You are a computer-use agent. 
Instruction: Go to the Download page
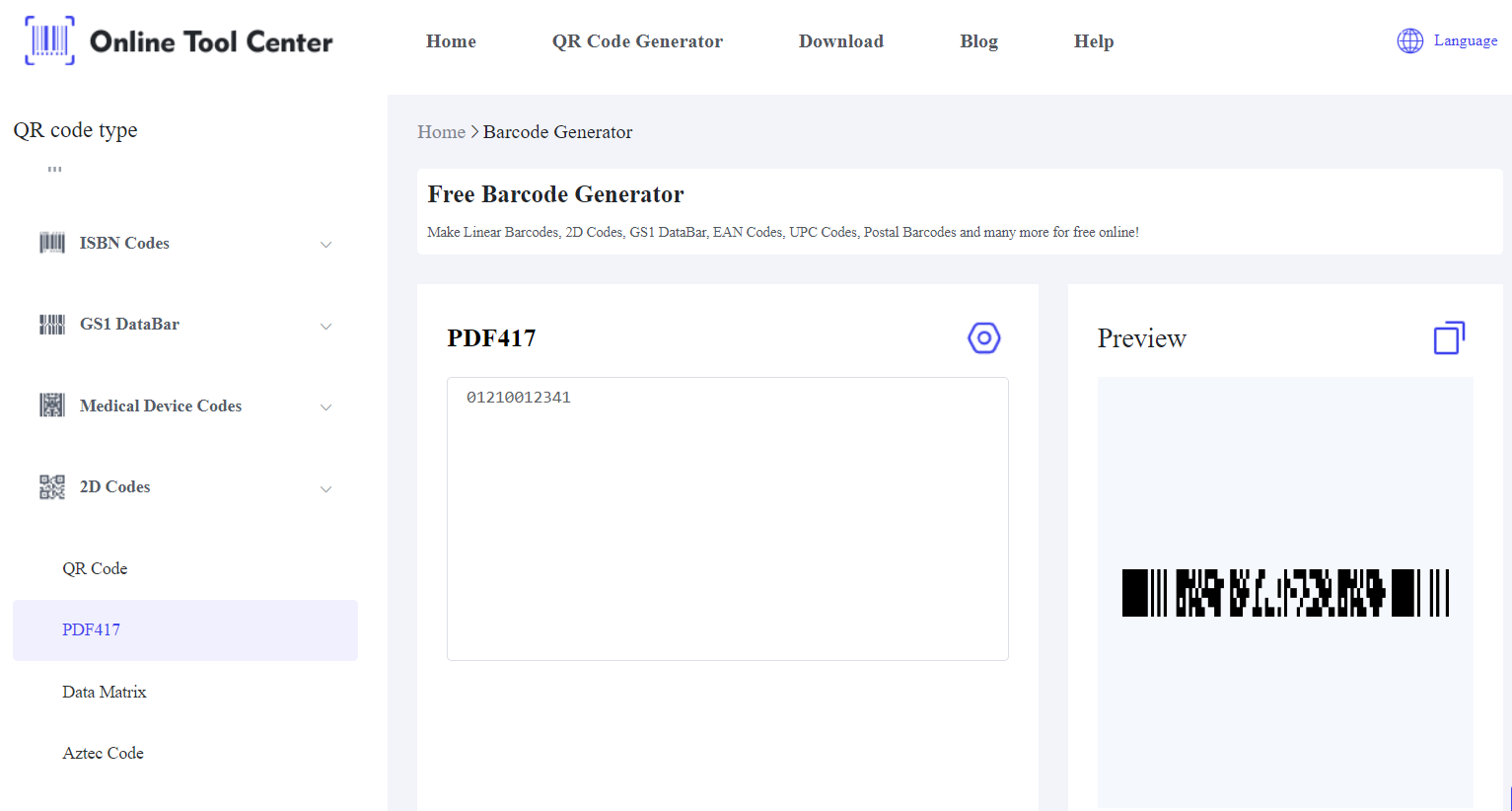[x=841, y=41]
